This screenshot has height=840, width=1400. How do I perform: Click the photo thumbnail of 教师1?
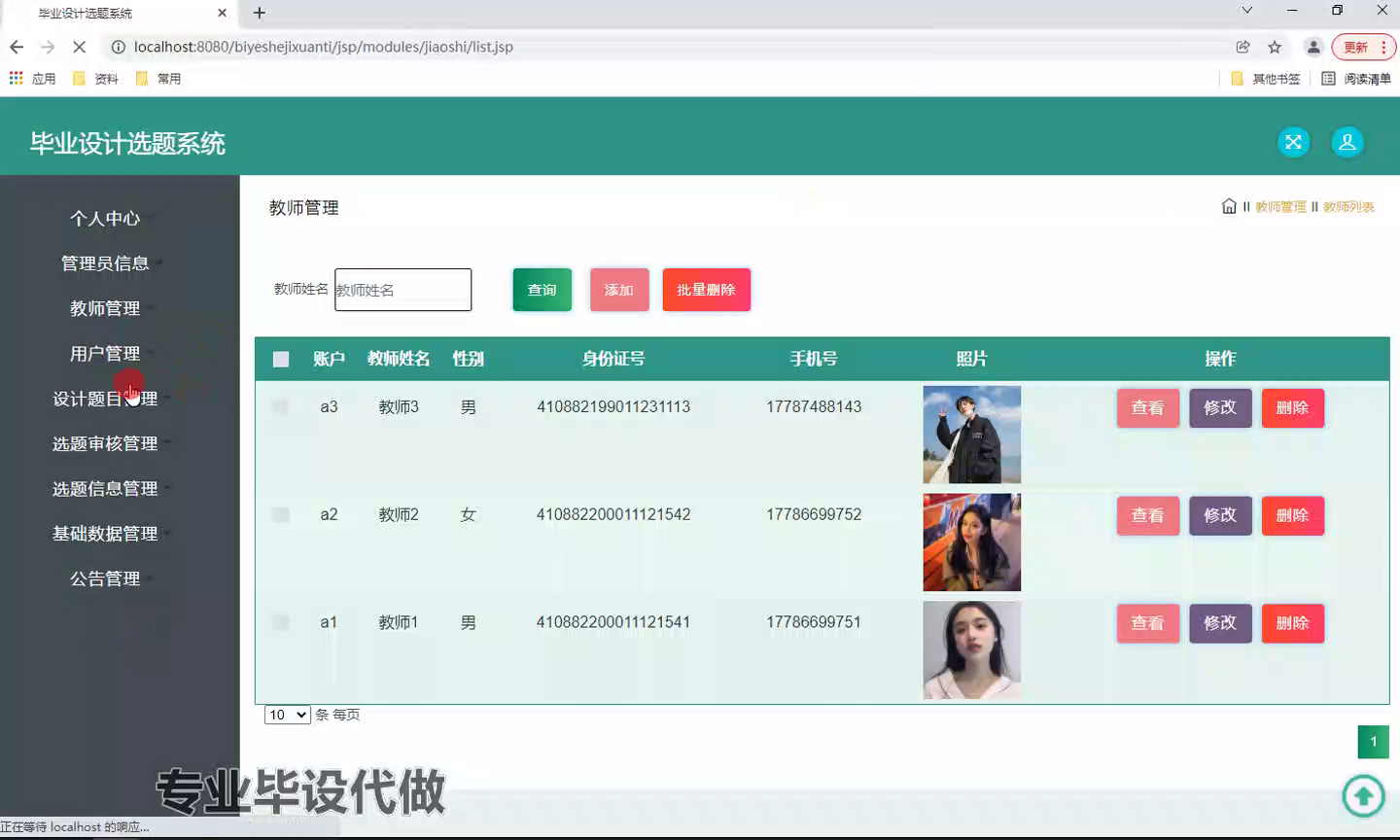point(972,650)
